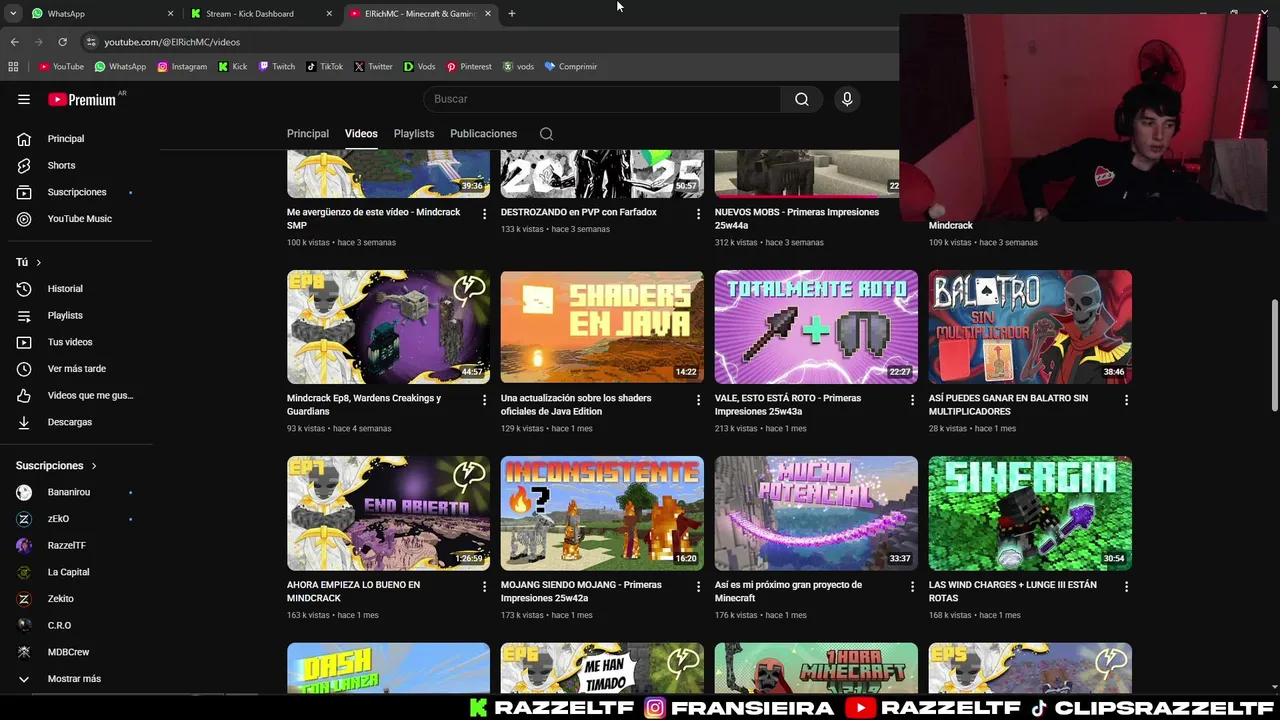The width and height of the screenshot is (1280, 720).
Task: Go back in browser history
Action: [14, 42]
